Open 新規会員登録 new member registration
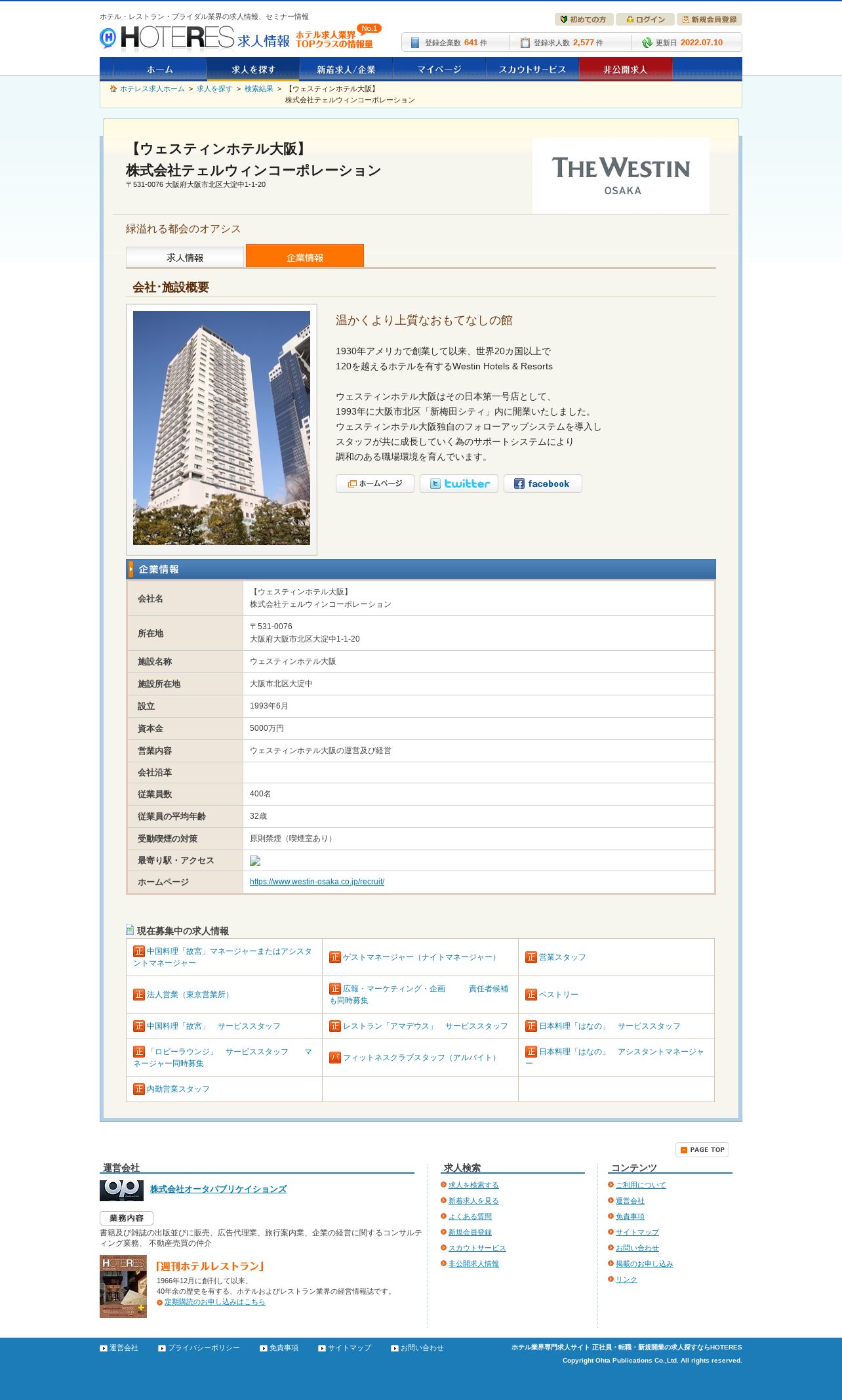The height and width of the screenshot is (1400, 842). coord(710,20)
